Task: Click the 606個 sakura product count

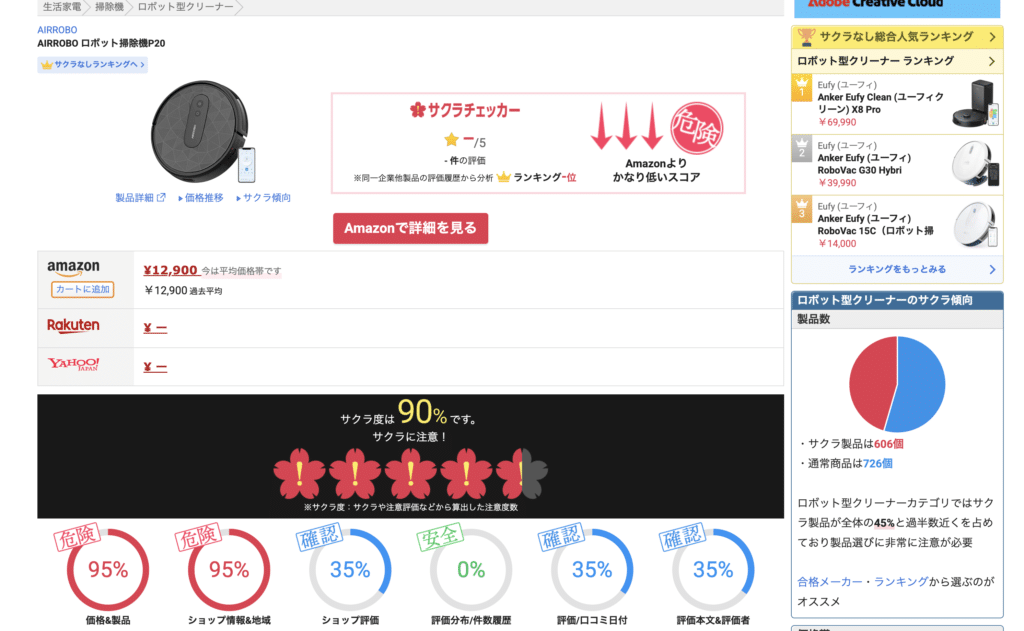Action: tap(888, 444)
